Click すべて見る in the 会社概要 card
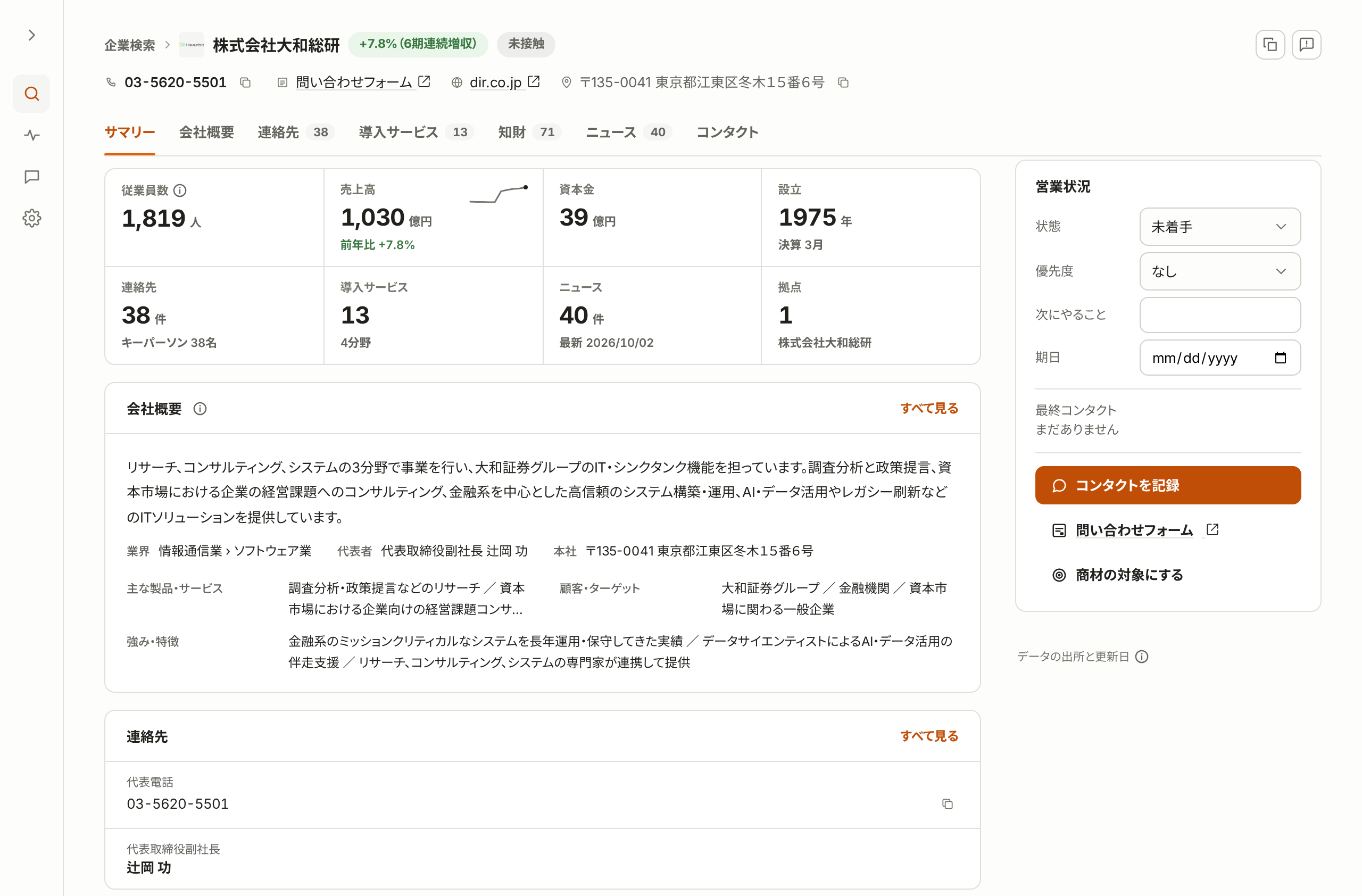This screenshot has height=896, width=1362. pyautogui.click(x=929, y=409)
